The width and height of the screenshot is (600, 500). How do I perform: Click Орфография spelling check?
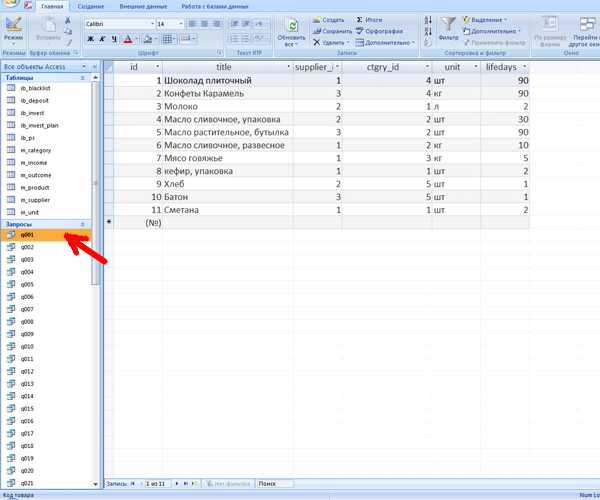[384, 31]
